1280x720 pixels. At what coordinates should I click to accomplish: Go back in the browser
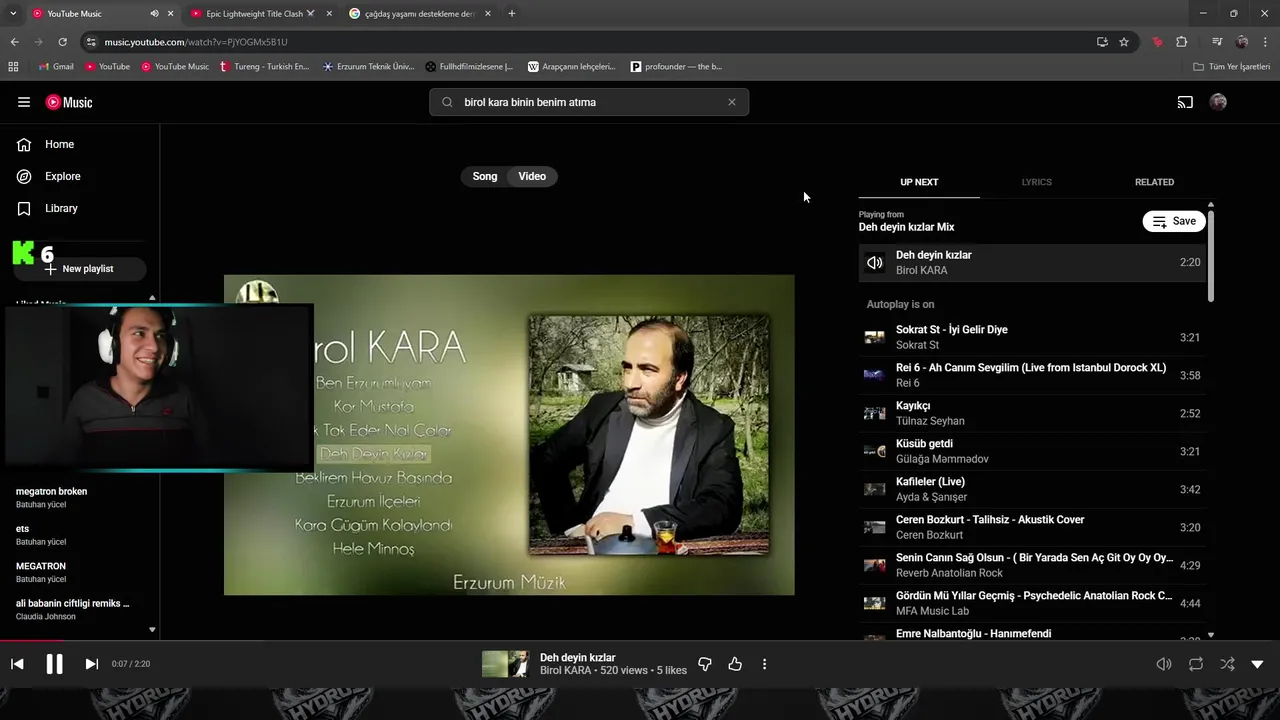(x=14, y=42)
